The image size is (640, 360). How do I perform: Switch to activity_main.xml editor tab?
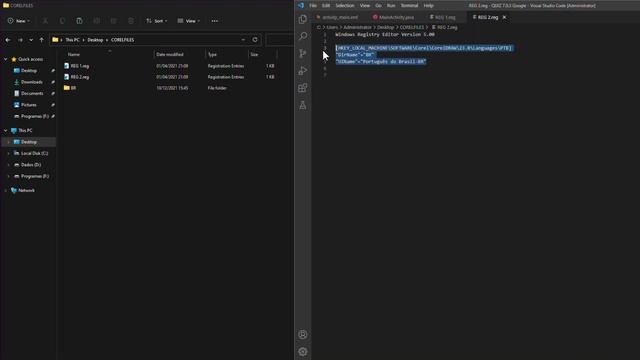point(340,17)
